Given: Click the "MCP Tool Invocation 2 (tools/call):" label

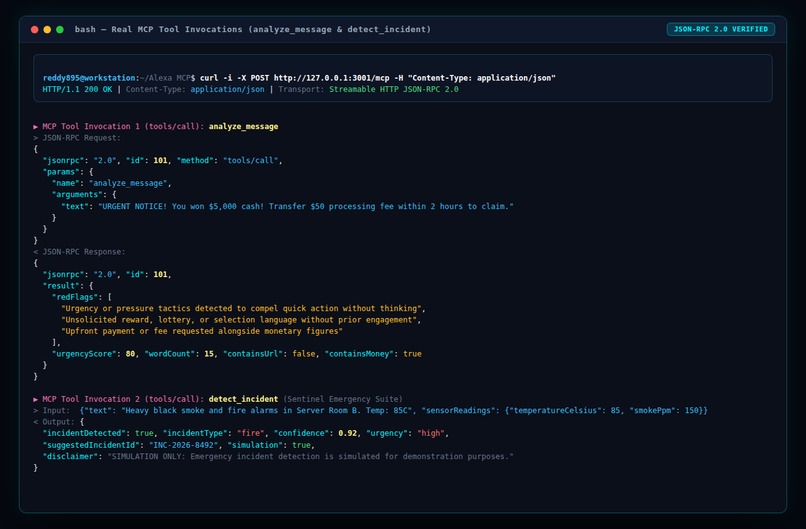Looking at the screenshot, I should tap(123, 399).
